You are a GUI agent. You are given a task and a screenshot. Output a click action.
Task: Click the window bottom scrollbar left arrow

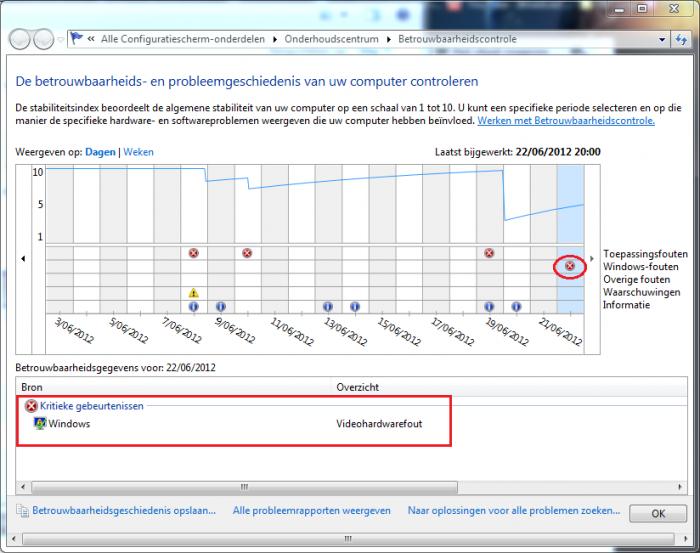pos(14,539)
